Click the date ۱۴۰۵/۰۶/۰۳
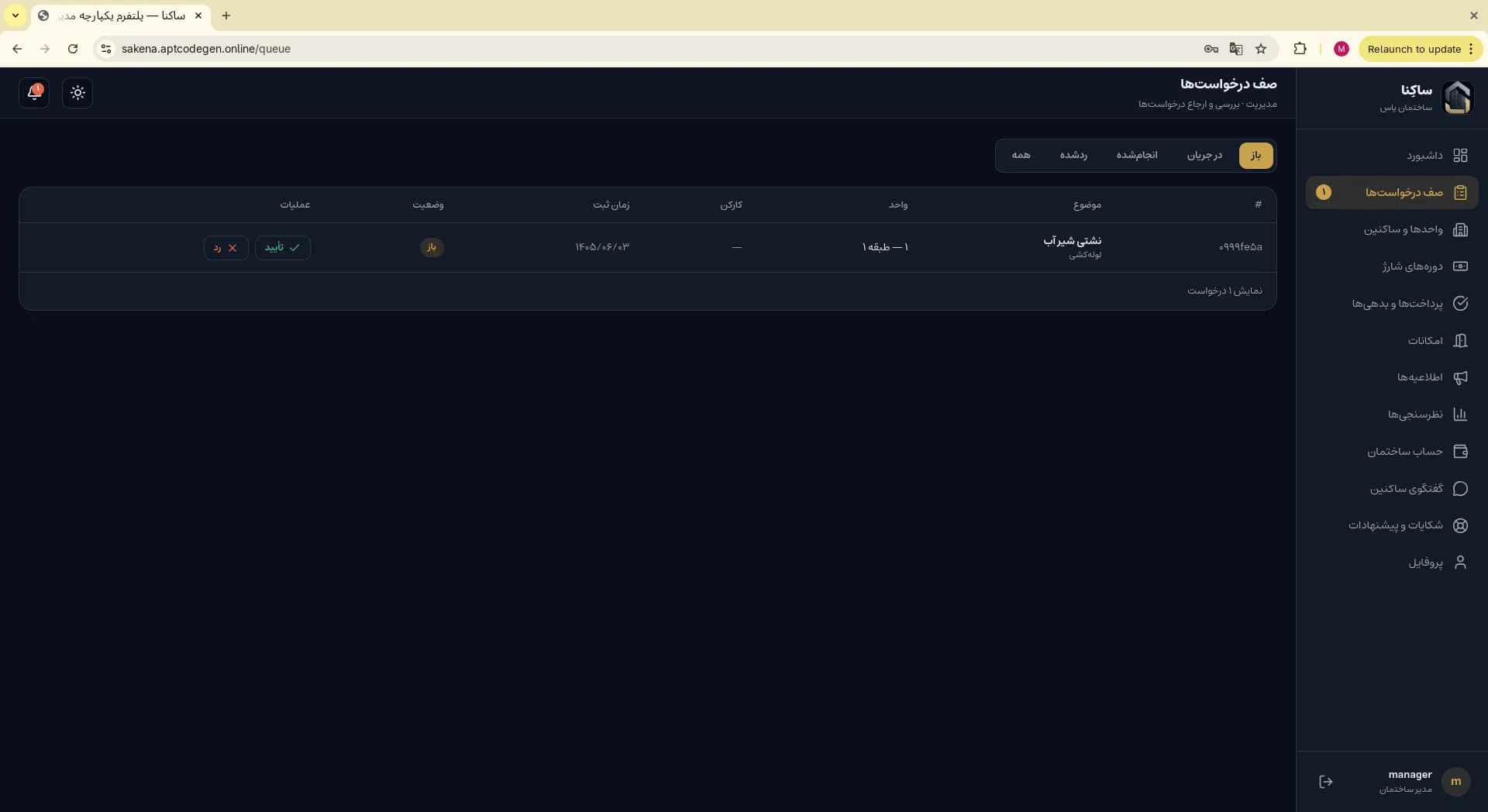Viewport: 1488px width, 812px height. point(602,247)
